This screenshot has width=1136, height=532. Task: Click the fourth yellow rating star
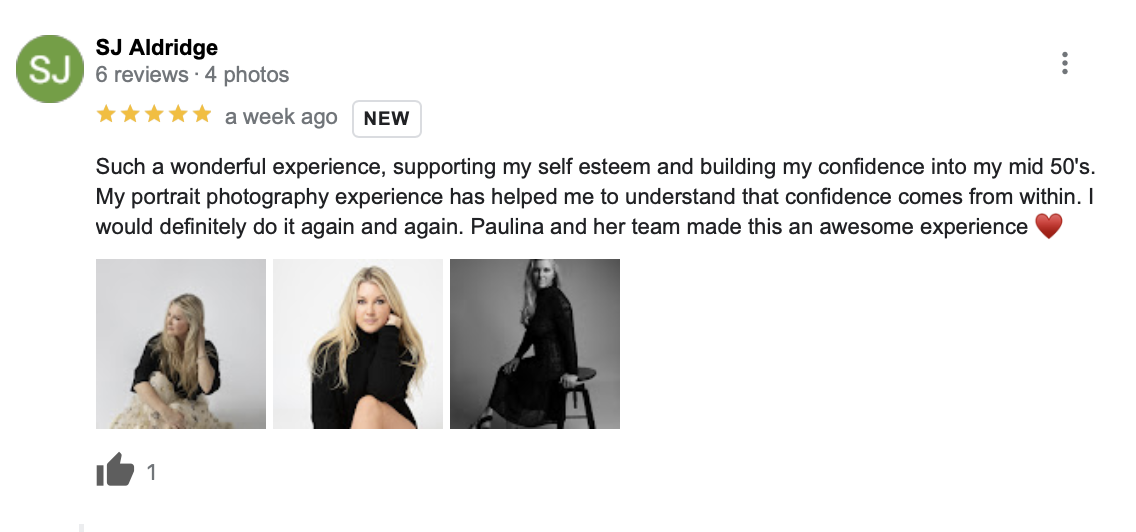pyautogui.click(x=178, y=115)
